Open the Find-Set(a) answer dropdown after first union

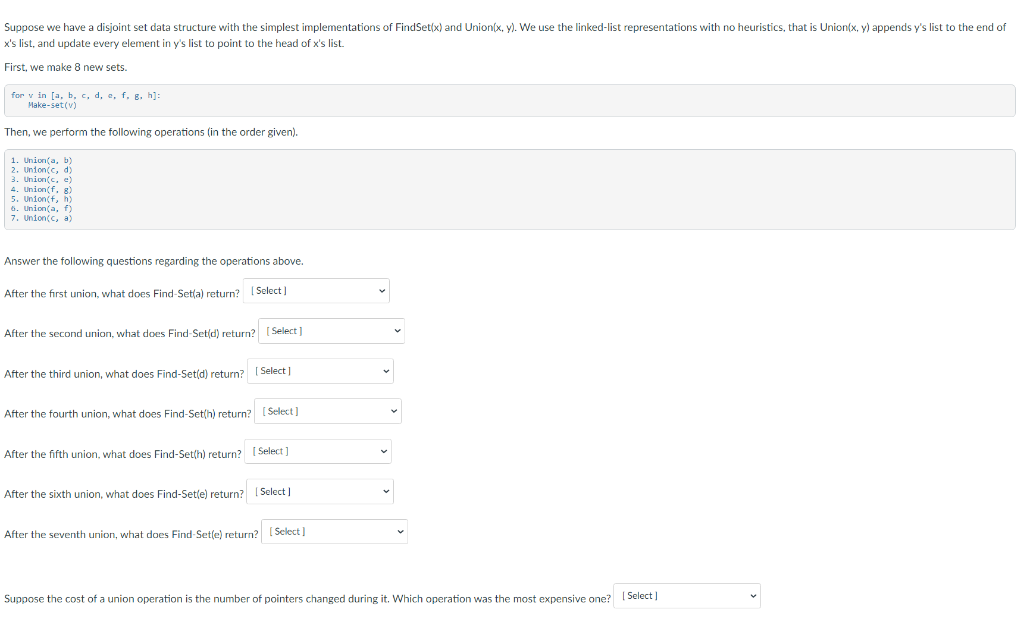pos(316,290)
